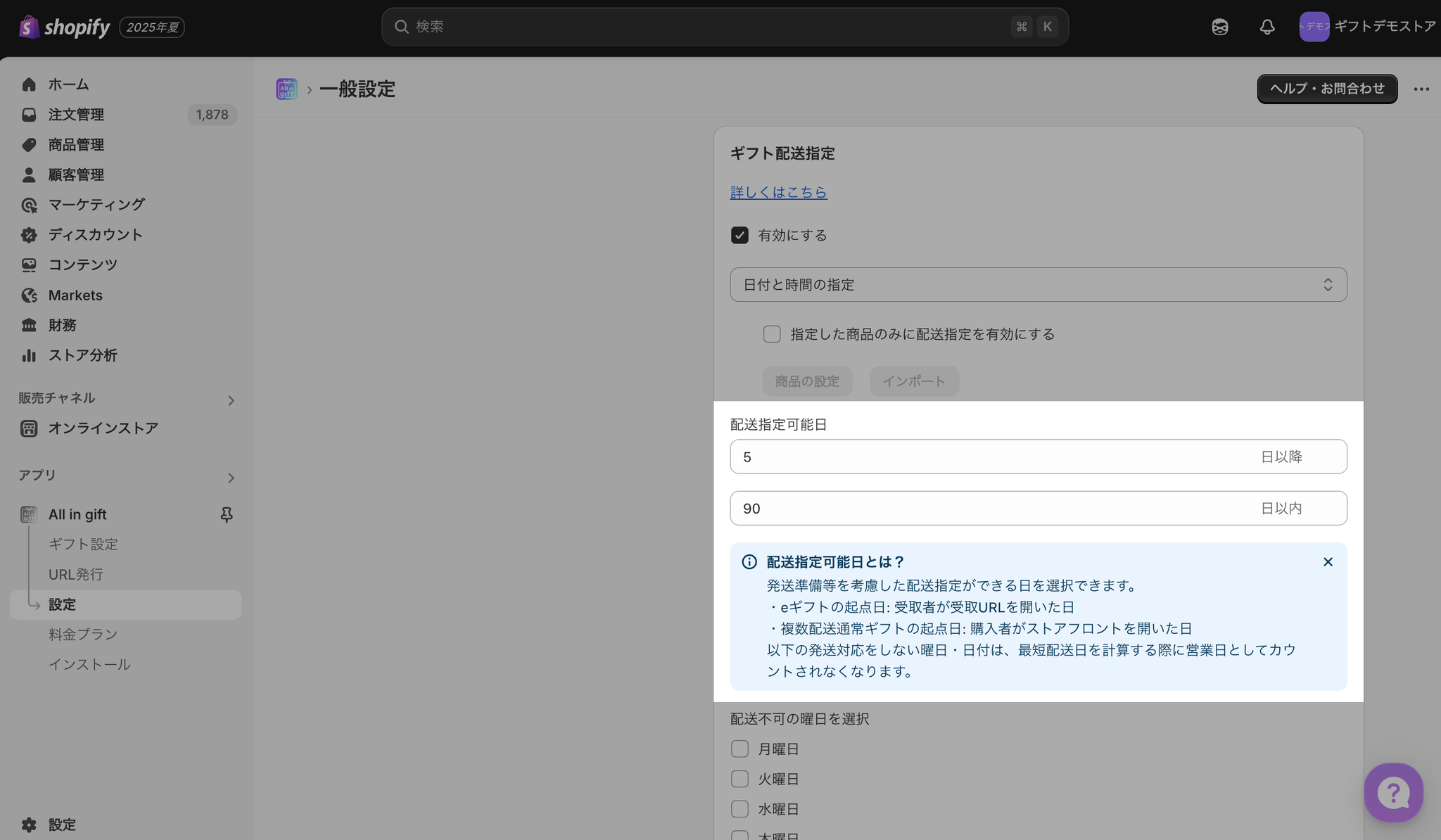Viewport: 1441px width, 840px height.
Task: Check the 月曜日 checkbox
Action: [x=739, y=749]
